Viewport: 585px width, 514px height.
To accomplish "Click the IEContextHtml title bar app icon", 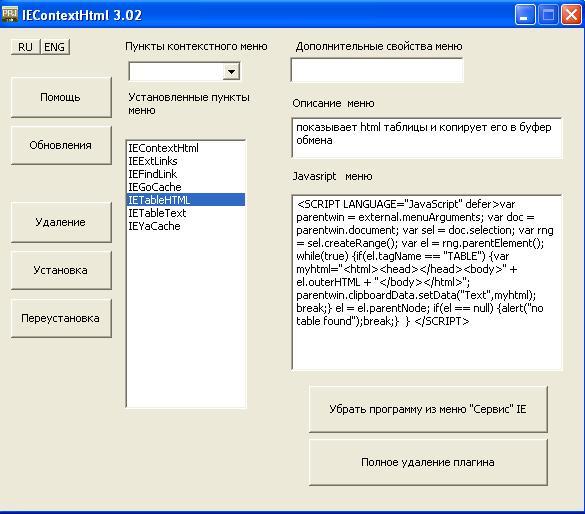I will click(x=9, y=15).
